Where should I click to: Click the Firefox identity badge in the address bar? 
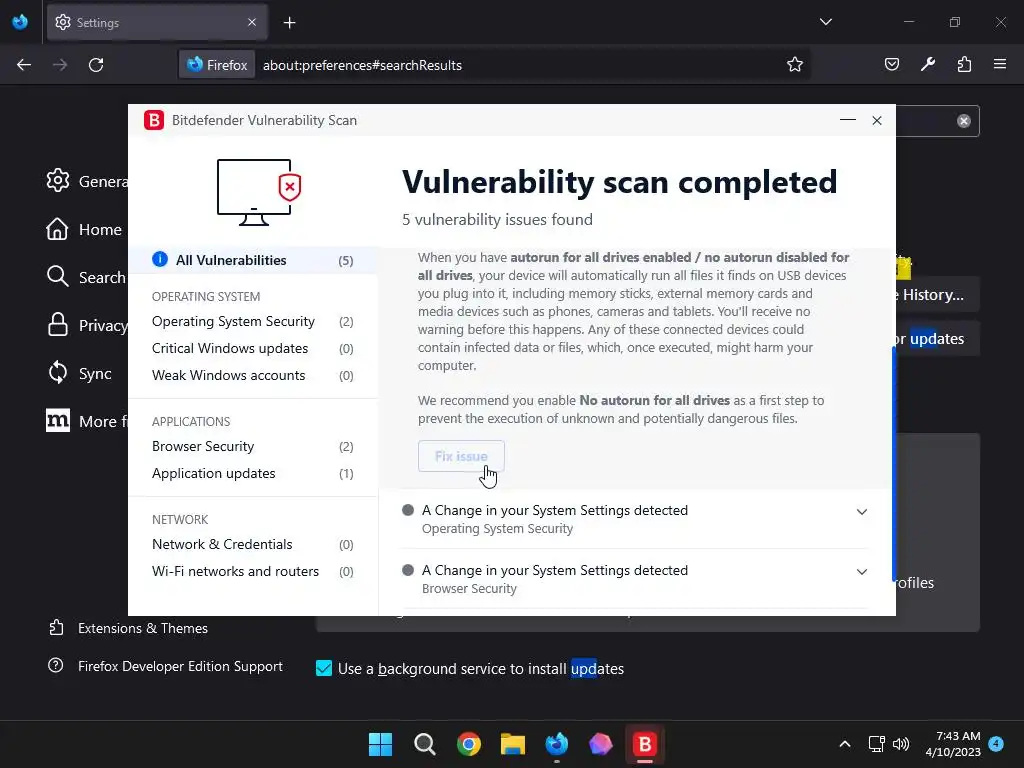[x=217, y=65]
